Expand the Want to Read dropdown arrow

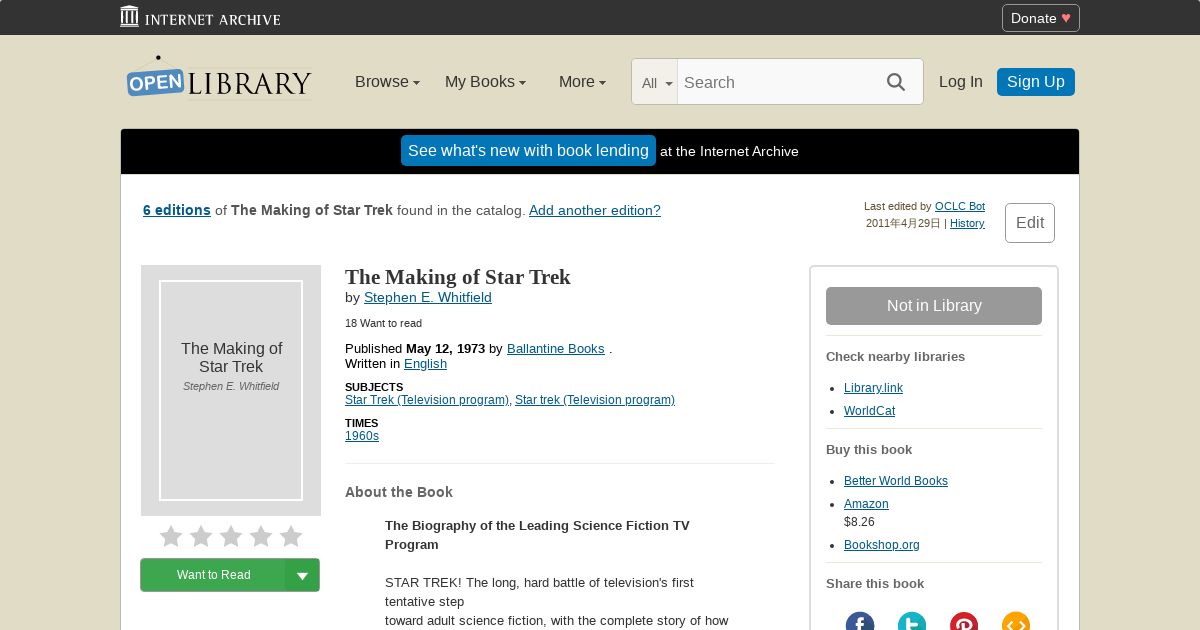302,575
